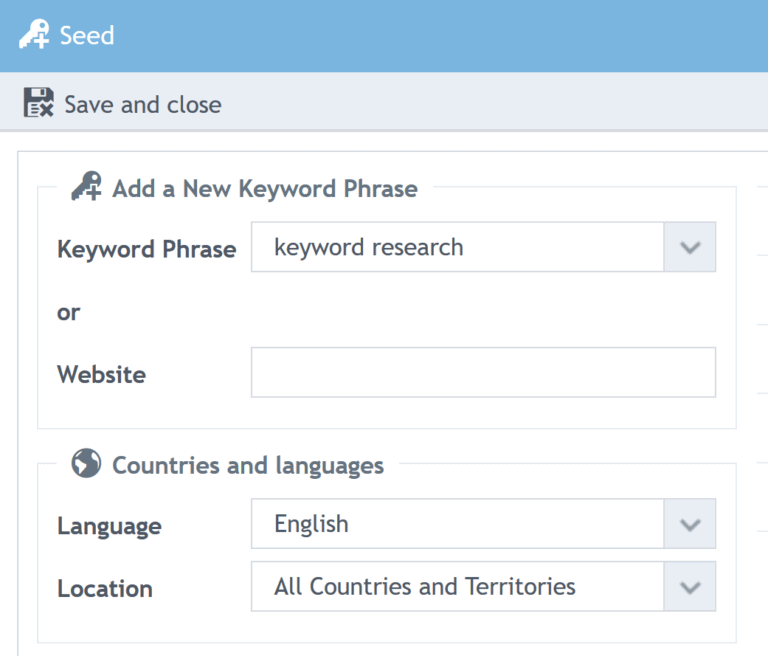Click into the Keyword Phrase text field
This screenshot has width=768, height=656.
(457, 247)
